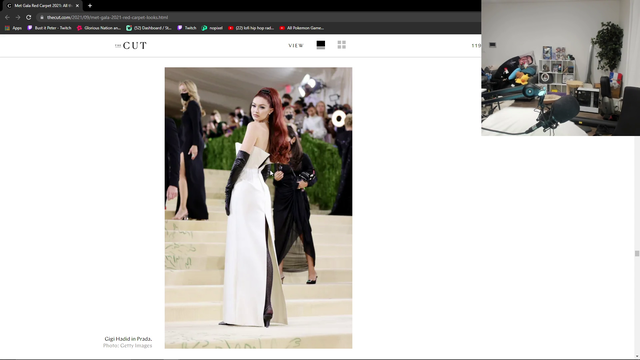
Task: Switch to single-image slideshow view icon
Action: pos(321,45)
